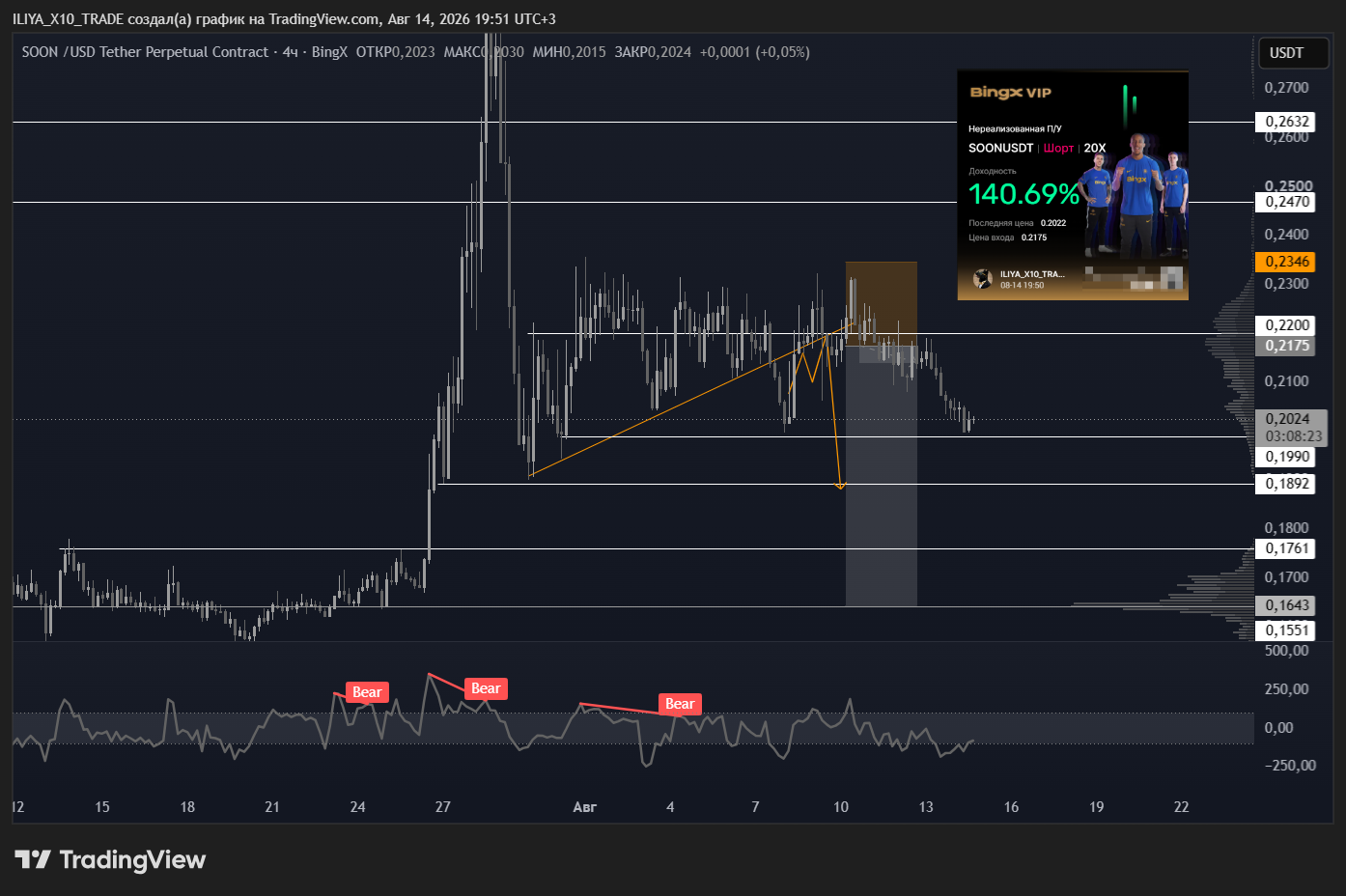Select the 0,1892 price level label
Viewport: 1346px width, 896px height.
pos(1287,484)
